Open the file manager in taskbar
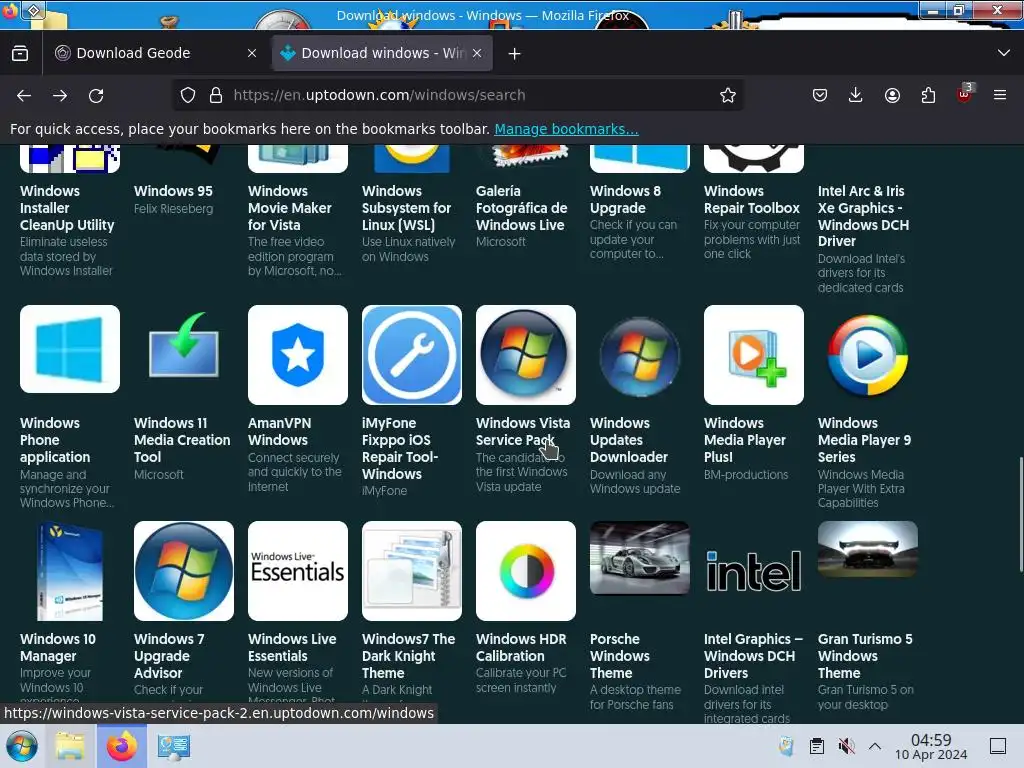The image size is (1024, 768). [x=70, y=746]
